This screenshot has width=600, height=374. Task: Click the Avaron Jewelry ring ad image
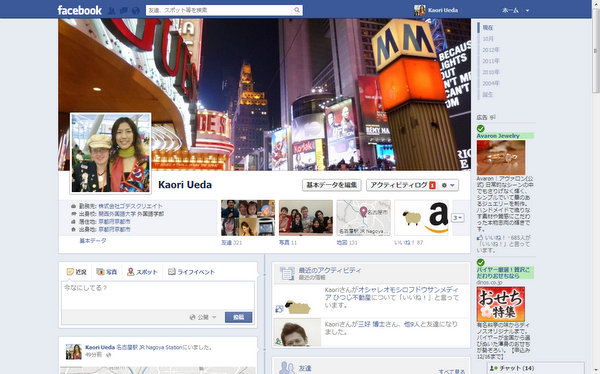tap(501, 157)
